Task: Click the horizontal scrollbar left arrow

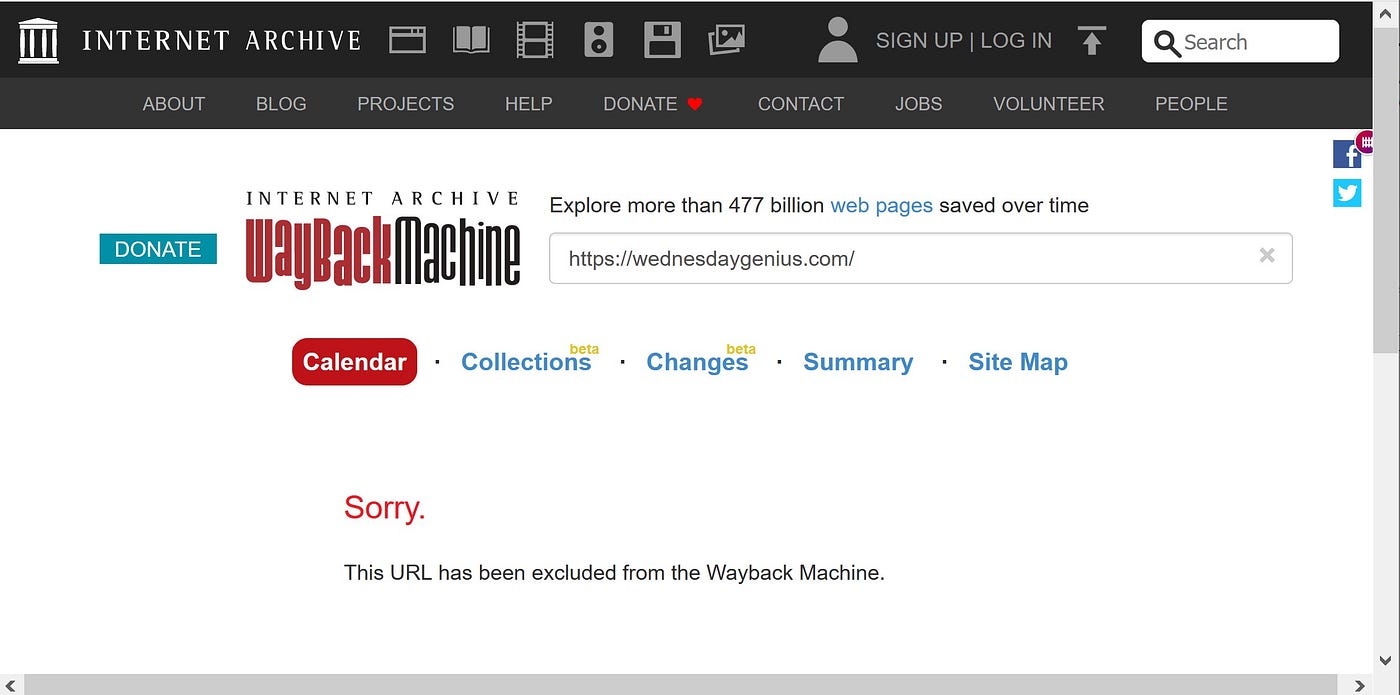Action: 10,684
